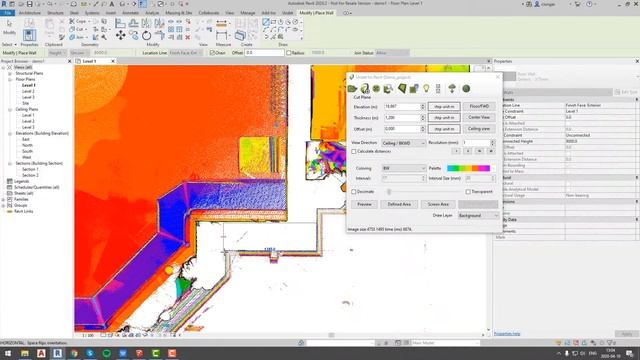Viewport: 640px width, 360px height.
Task: Enable the Decimate checkbox
Action: [354, 191]
